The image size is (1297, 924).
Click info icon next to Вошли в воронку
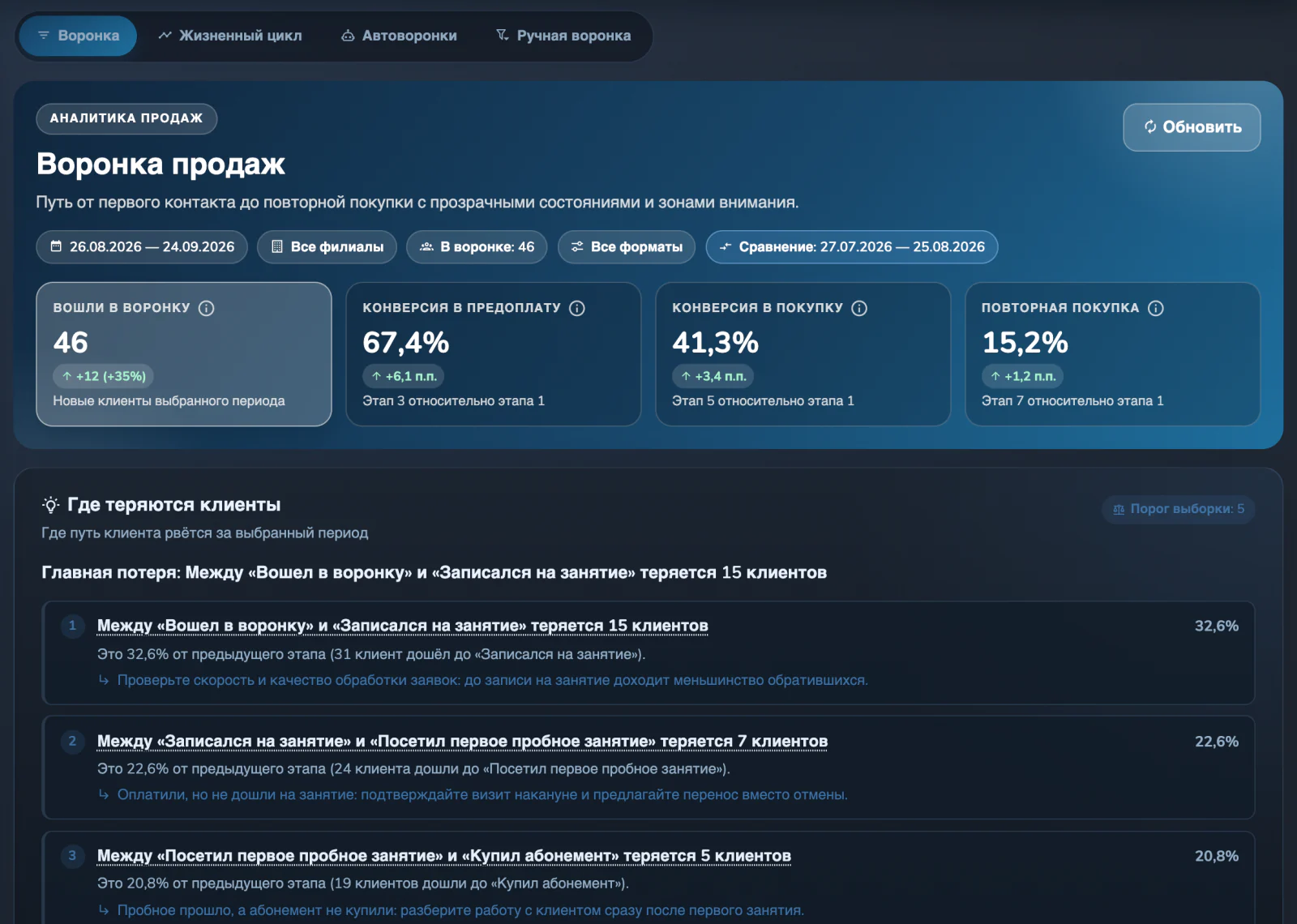(x=207, y=308)
